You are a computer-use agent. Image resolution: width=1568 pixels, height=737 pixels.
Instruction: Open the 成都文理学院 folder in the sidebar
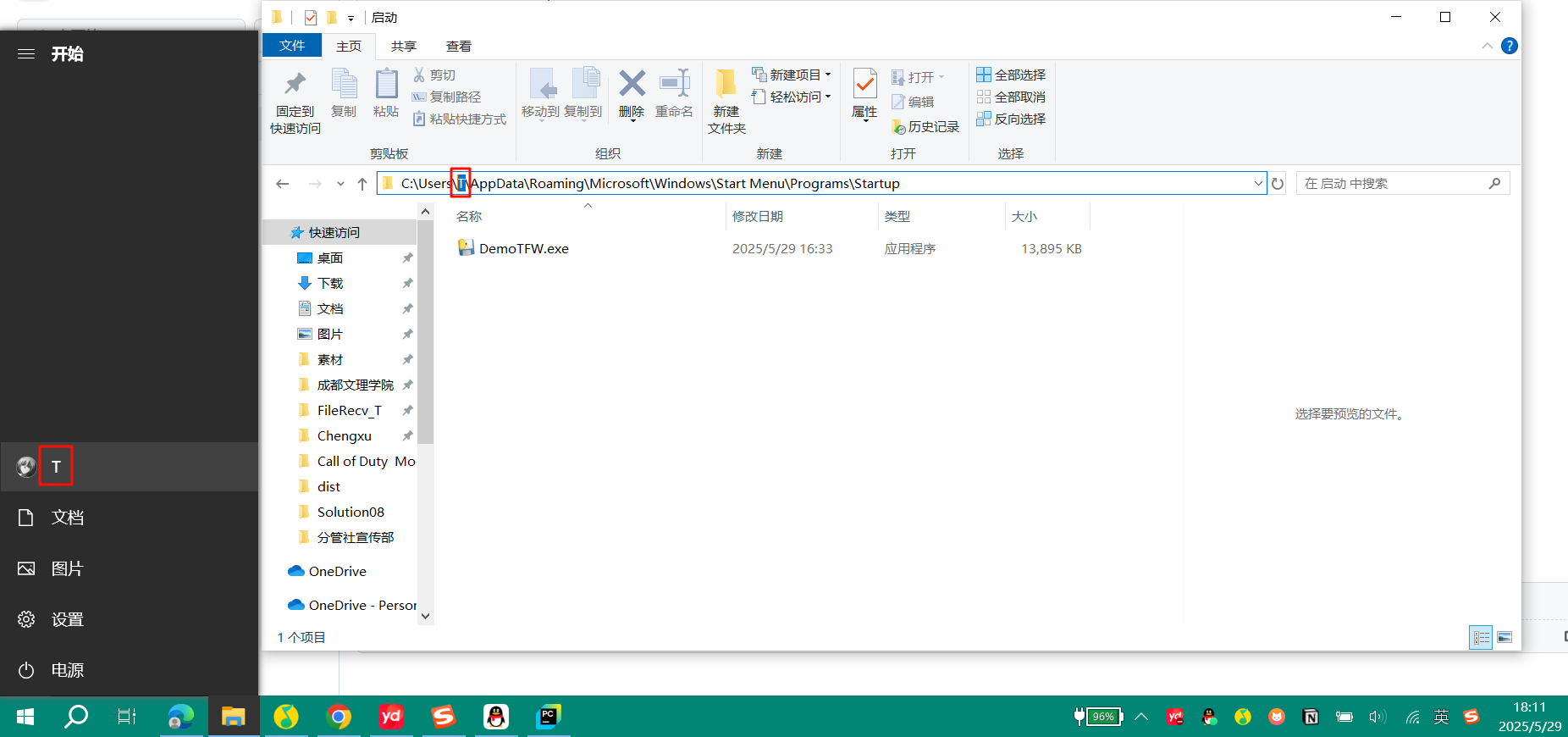(355, 385)
